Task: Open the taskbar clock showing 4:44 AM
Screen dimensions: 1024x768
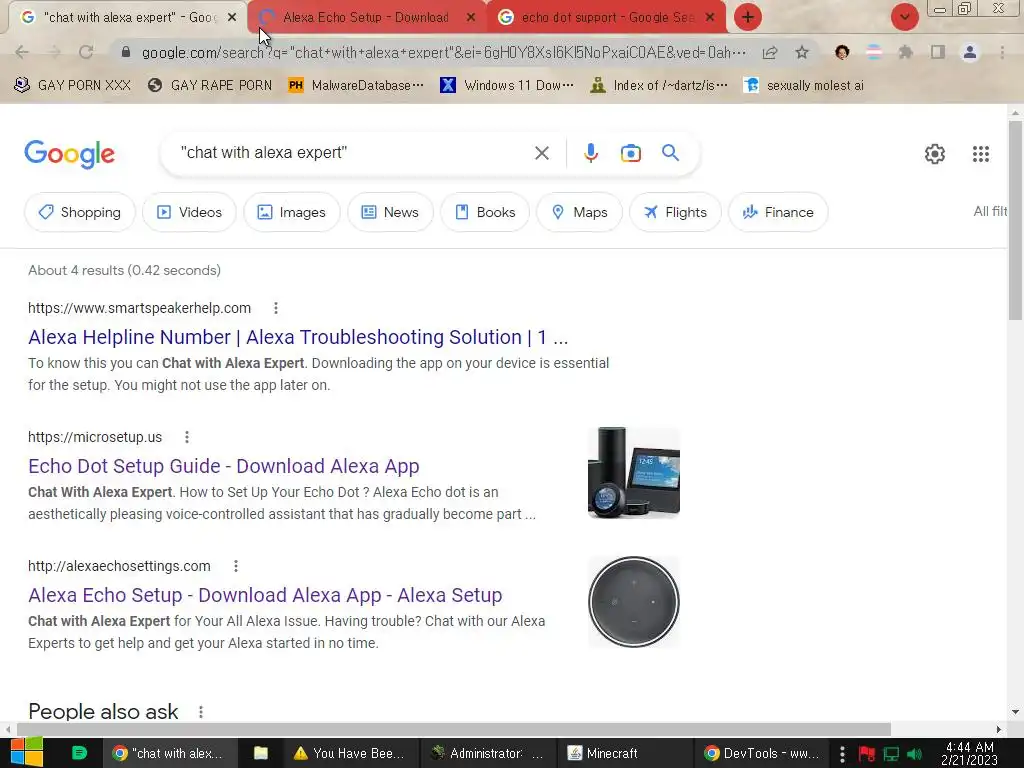Action: [x=969, y=753]
